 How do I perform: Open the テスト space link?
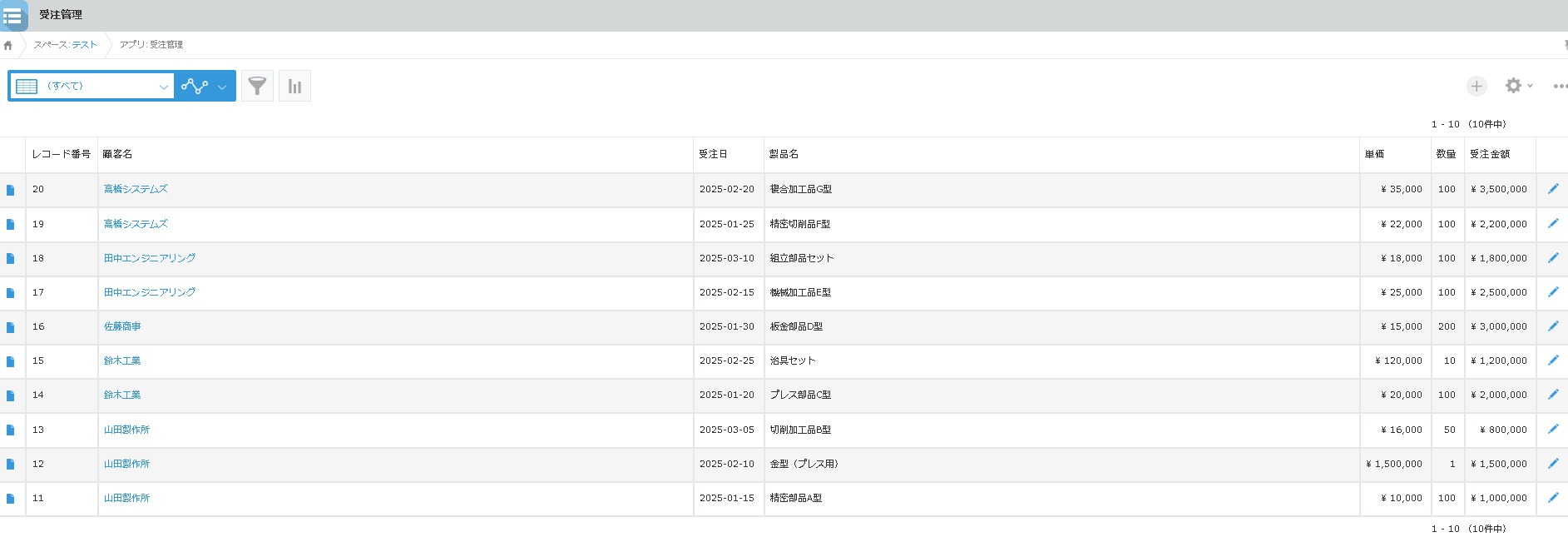coord(84,45)
